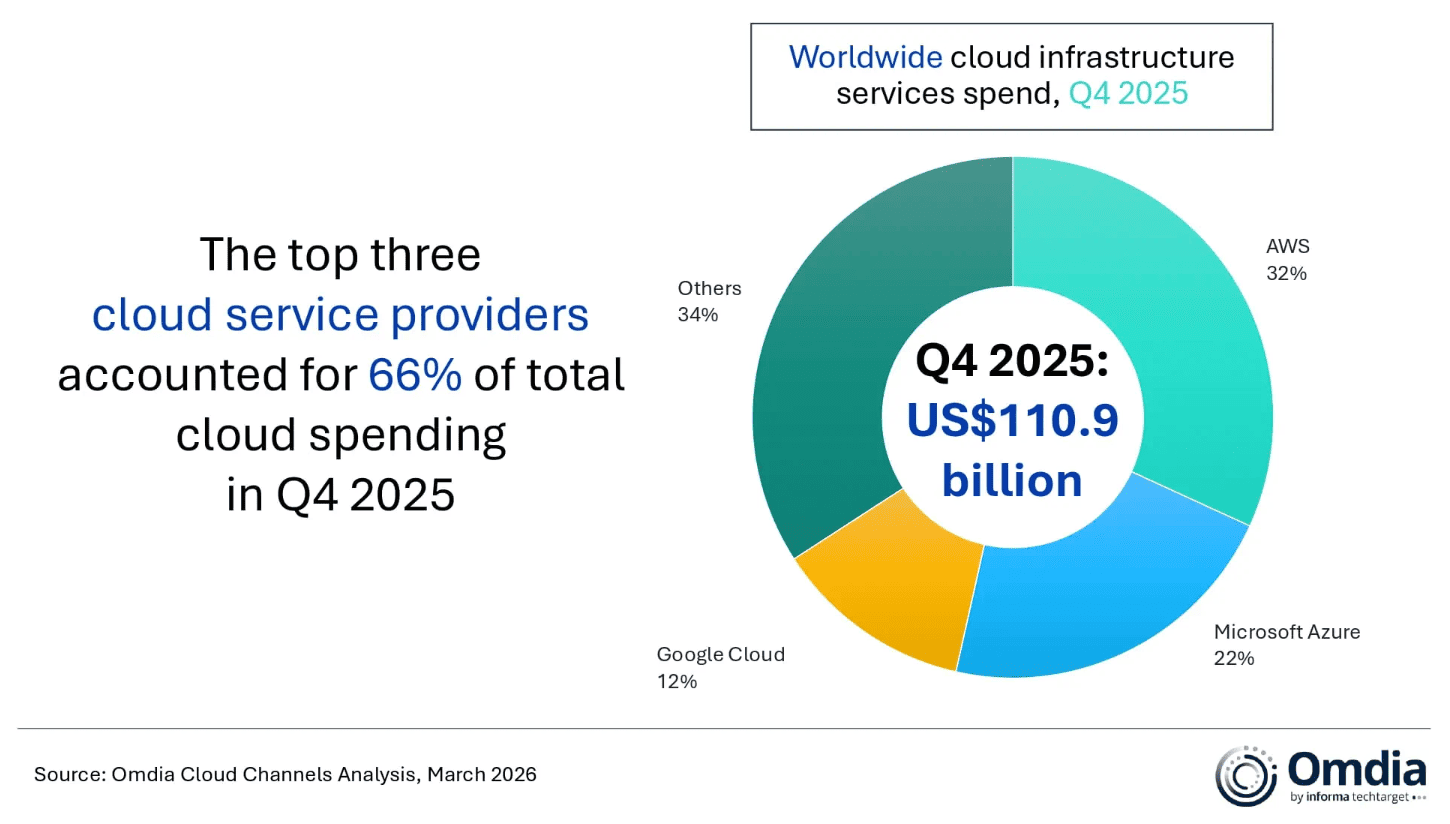
Task: Click the headline line "in Q4 2025"
Action: click(340, 495)
